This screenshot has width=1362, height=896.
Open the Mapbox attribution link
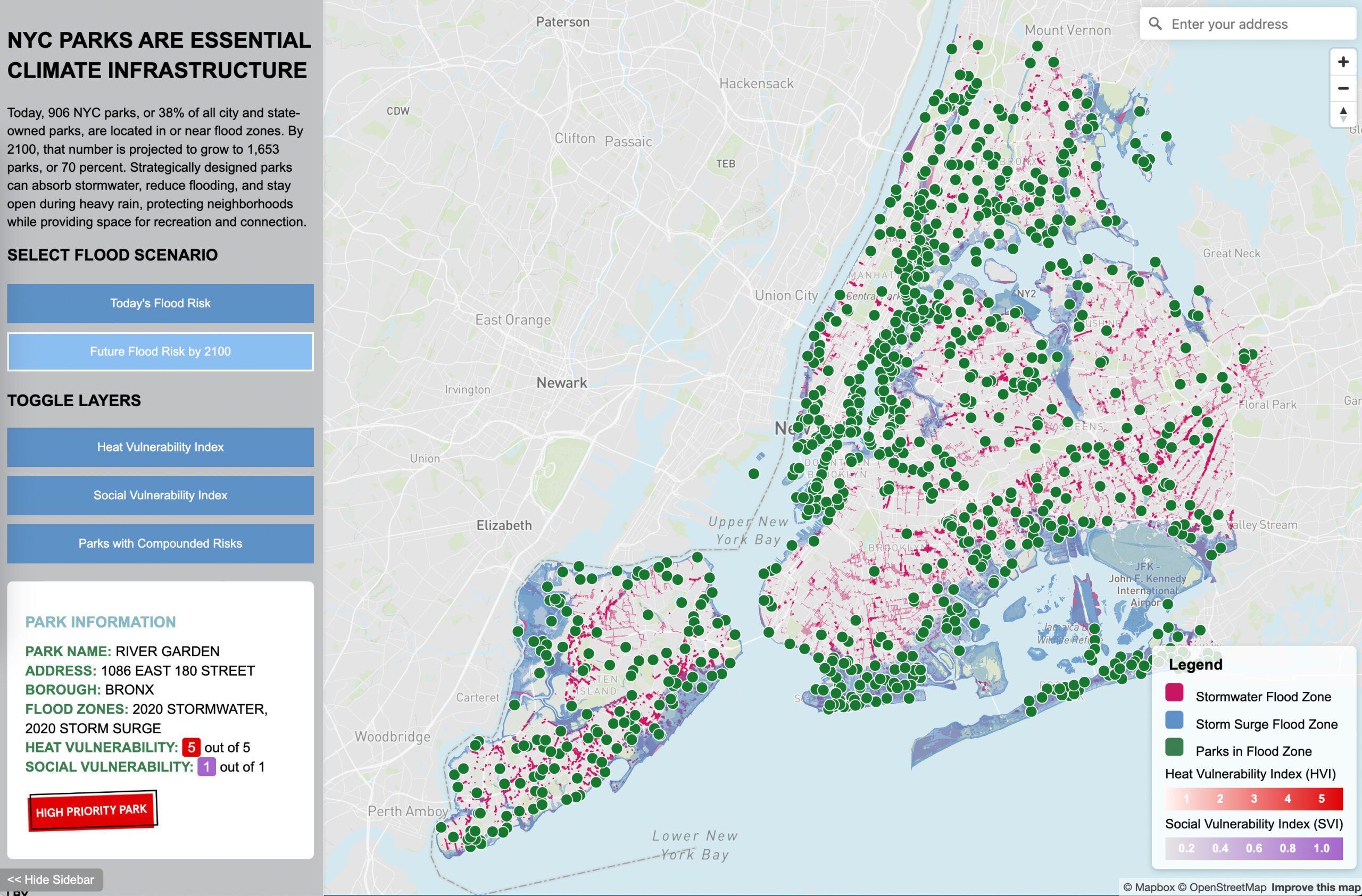pyautogui.click(x=1149, y=887)
